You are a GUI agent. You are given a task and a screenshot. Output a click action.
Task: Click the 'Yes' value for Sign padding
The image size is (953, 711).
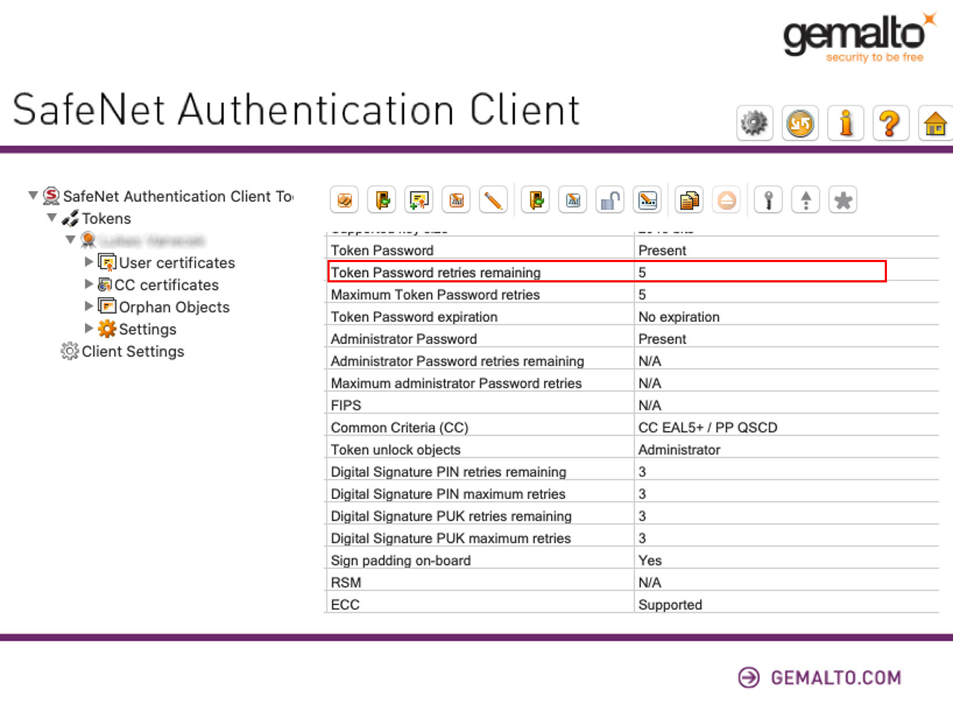650,560
